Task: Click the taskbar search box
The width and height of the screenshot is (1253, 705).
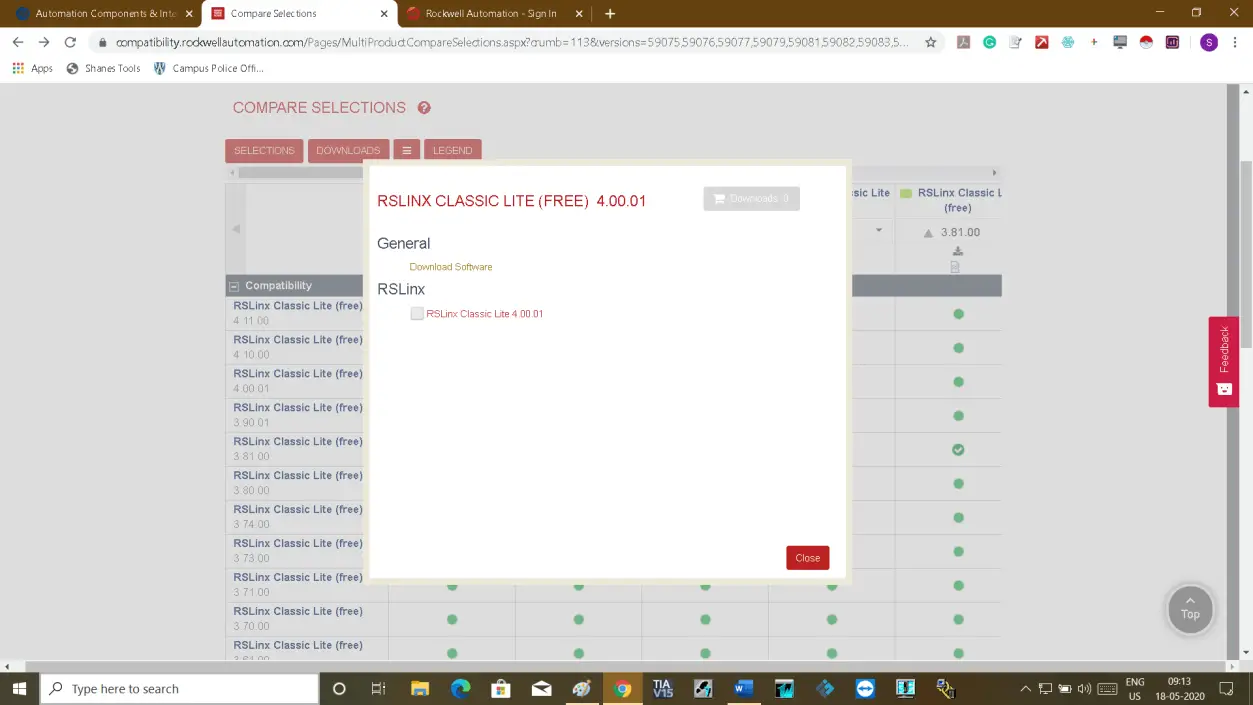Action: pos(180,688)
